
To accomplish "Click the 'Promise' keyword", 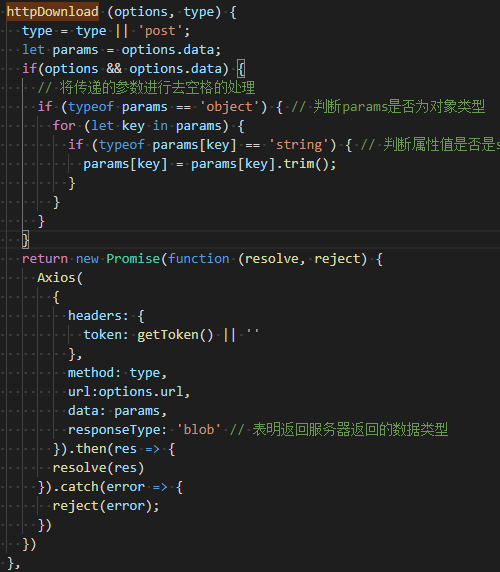I will (x=133, y=259).
